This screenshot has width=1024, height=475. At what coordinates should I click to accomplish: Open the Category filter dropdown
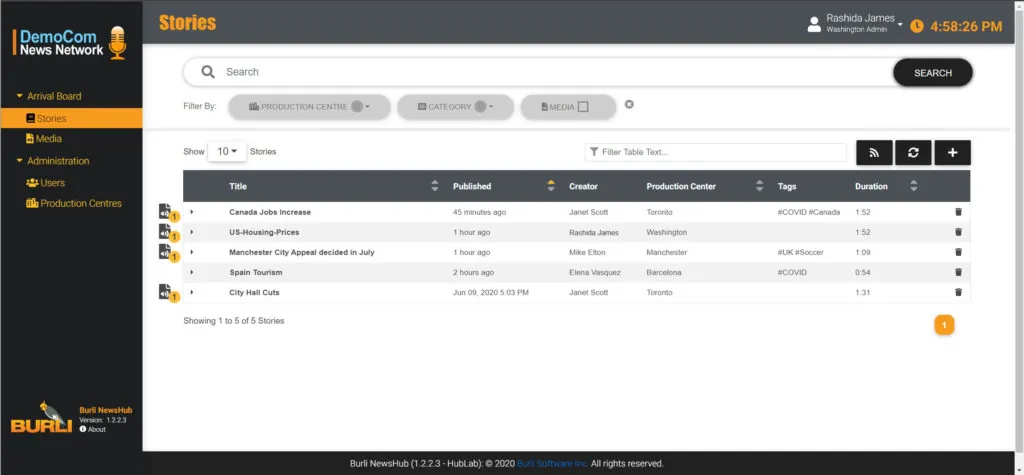coord(455,107)
